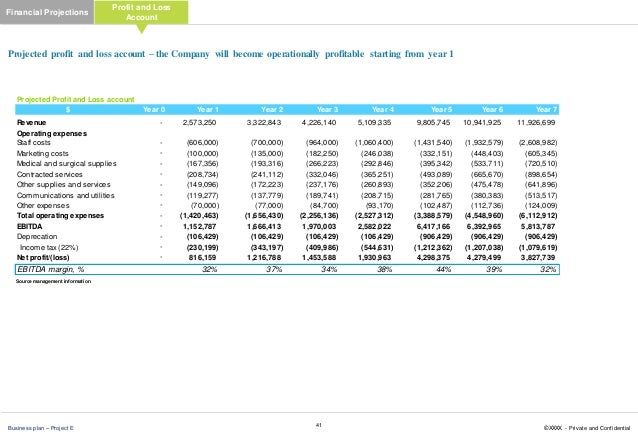
Task: Select the Year 3 column header
Action: (328, 109)
